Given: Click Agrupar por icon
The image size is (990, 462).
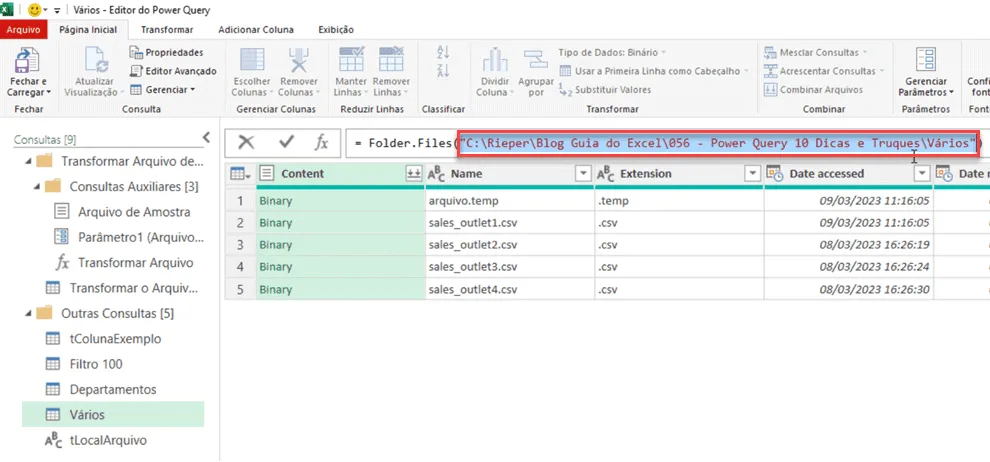Looking at the screenshot, I should click(536, 61).
